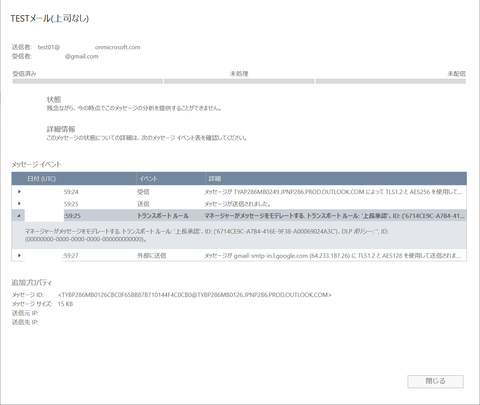This screenshot has height=405, width=480.
Task: Click the 外部に送信 event cell
Action: (x=151, y=256)
